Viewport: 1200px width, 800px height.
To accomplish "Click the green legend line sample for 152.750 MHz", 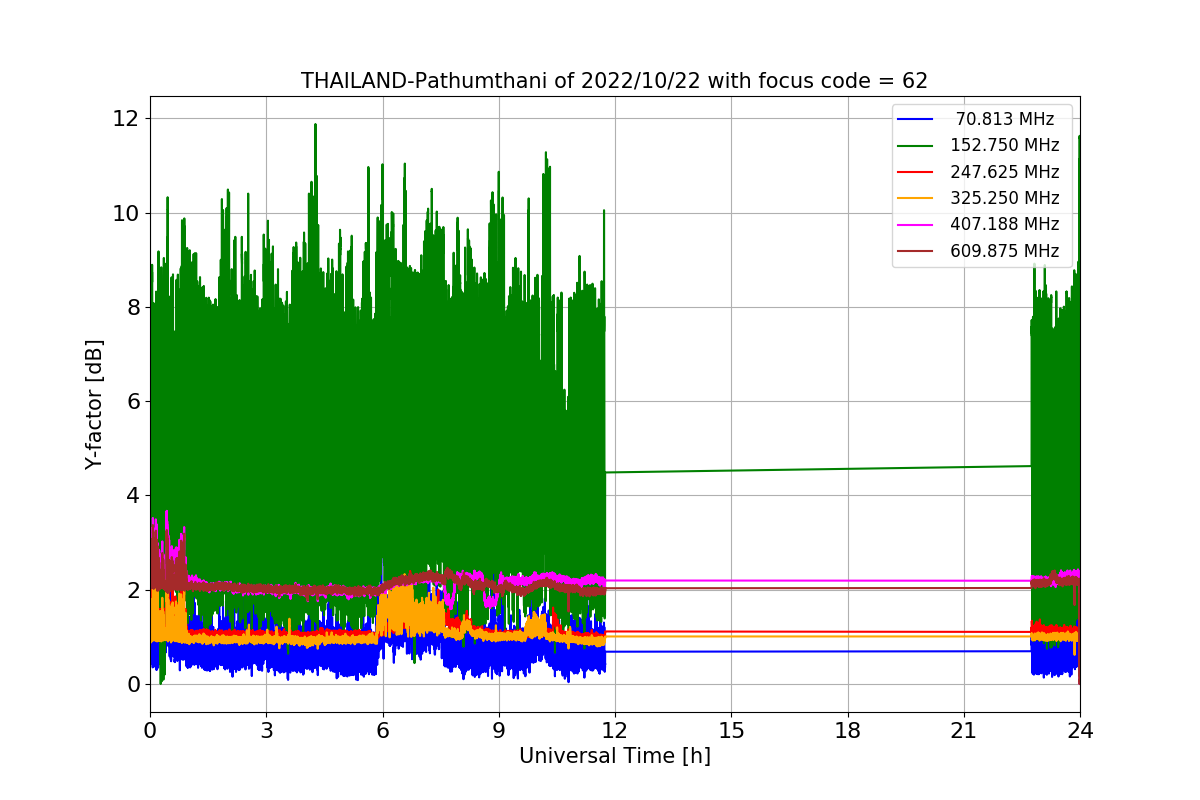I will click(915, 146).
